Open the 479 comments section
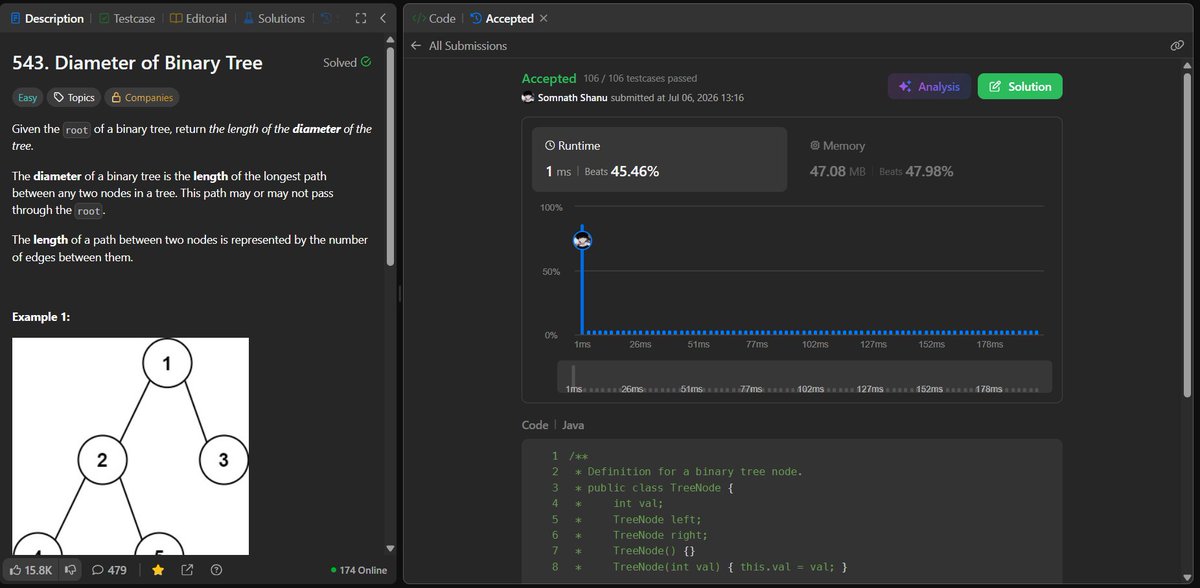Screen dimensions: 1200x588 [x=109, y=570]
